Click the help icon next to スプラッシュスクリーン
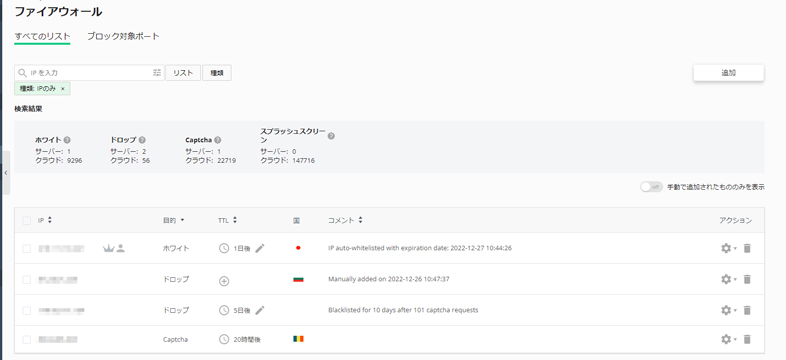The image size is (786, 360). tap(331, 136)
